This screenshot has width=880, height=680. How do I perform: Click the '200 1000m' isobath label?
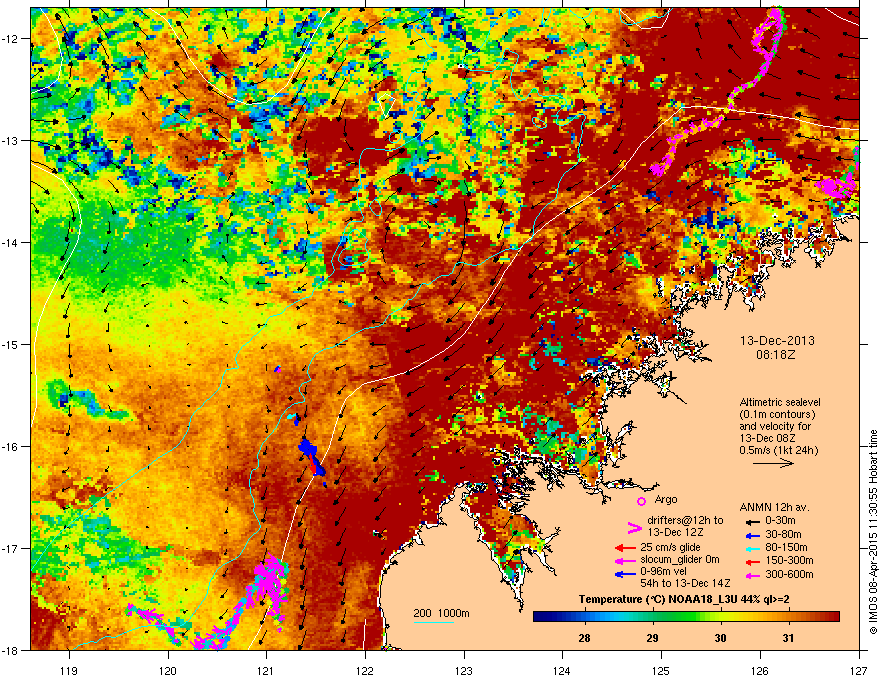pos(441,613)
